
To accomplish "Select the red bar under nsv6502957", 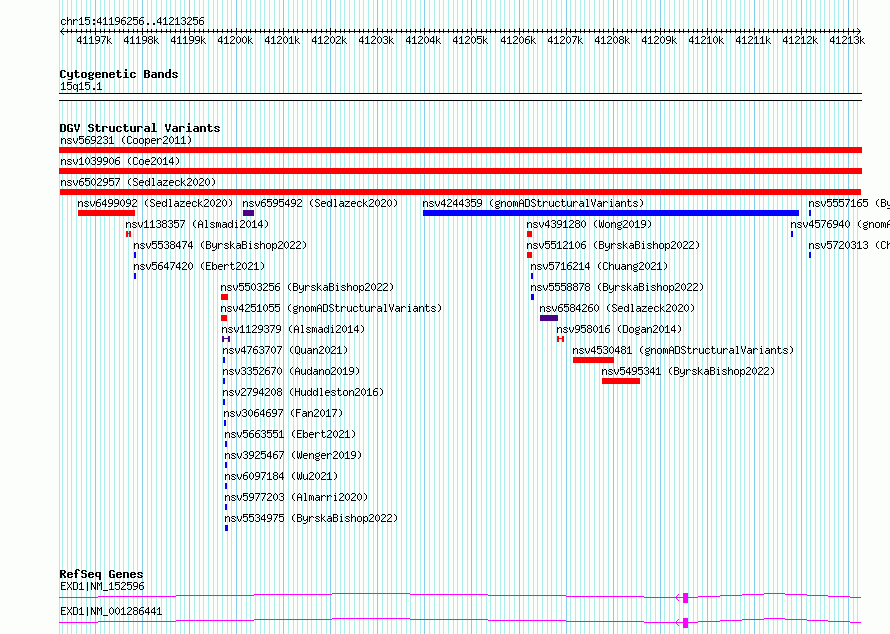I will tap(460, 192).
